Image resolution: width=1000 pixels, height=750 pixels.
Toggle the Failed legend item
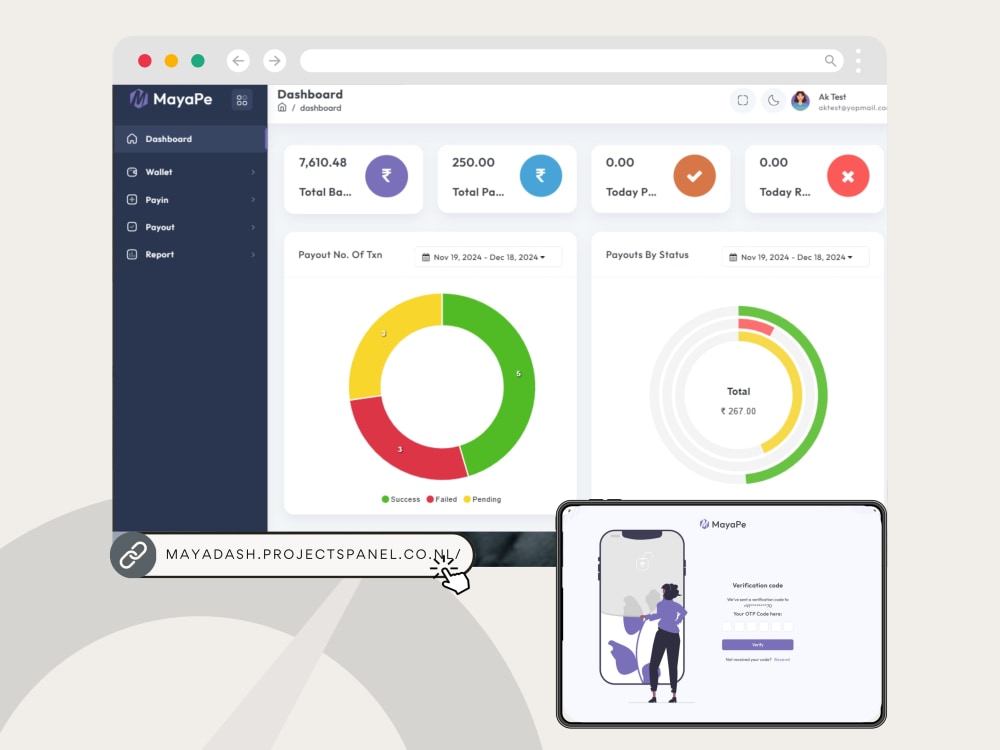[x=441, y=499]
